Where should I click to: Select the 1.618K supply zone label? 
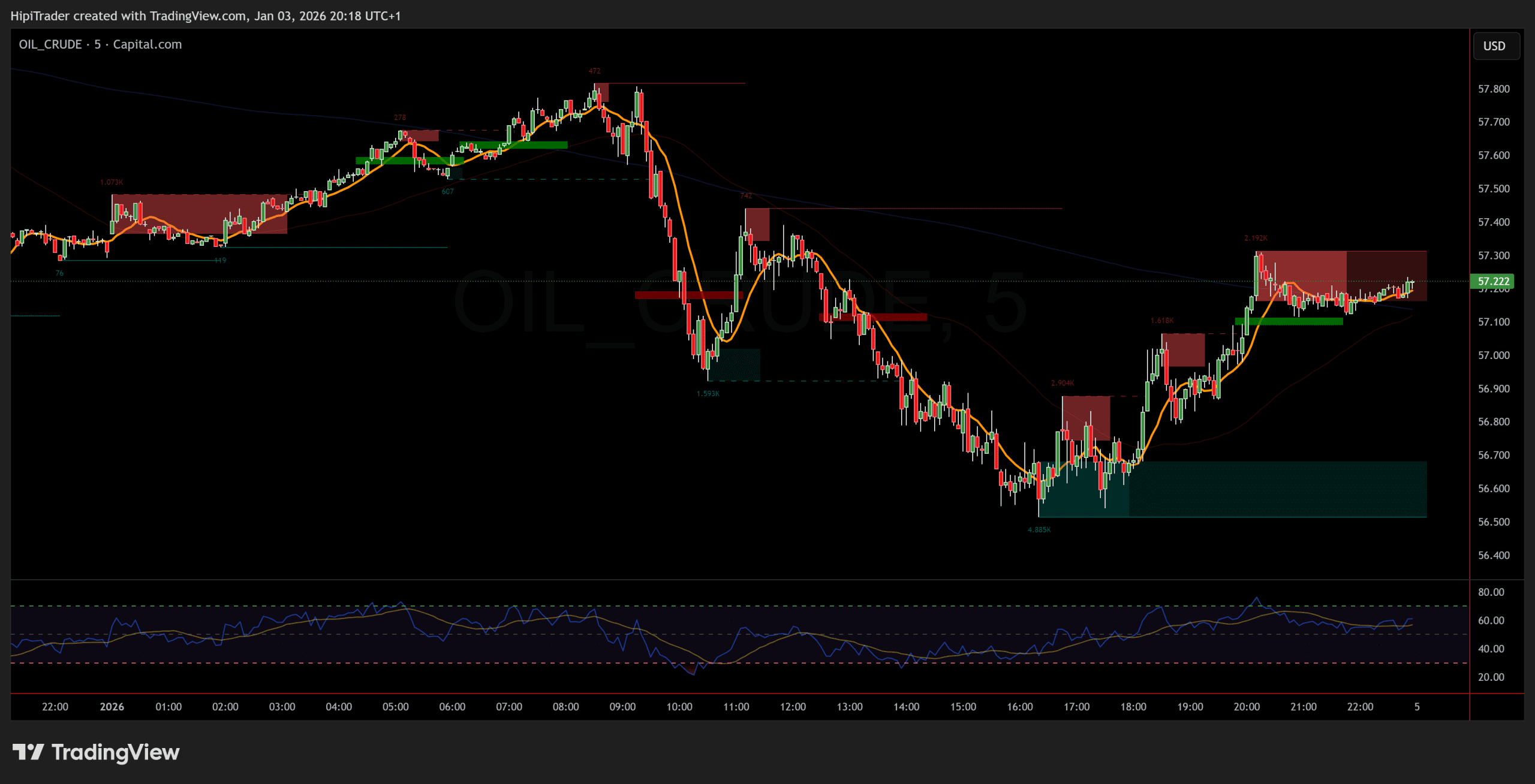[1161, 321]
